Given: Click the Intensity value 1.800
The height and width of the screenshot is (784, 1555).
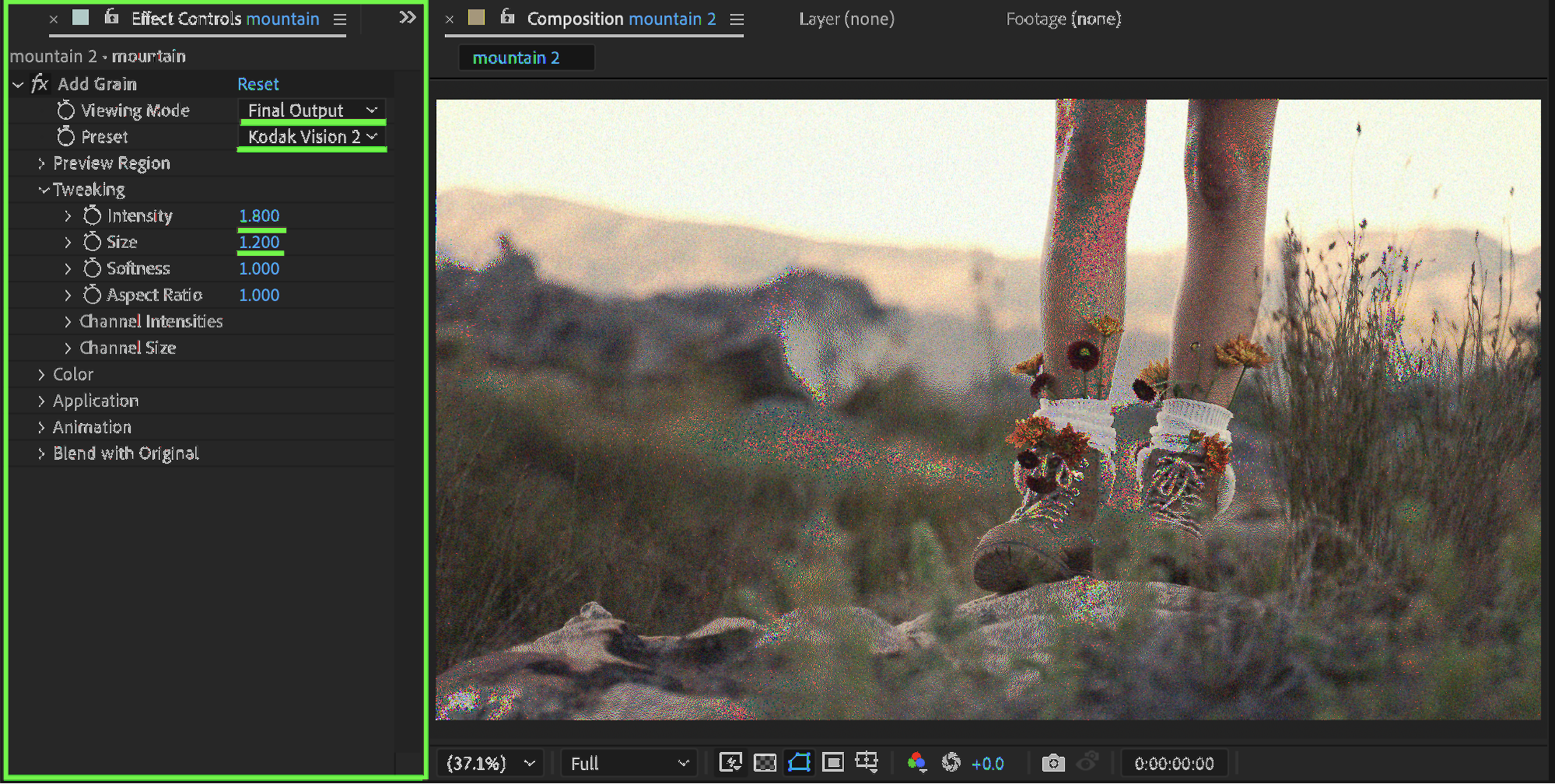Looking at the screenshot, I should point(259,215).
